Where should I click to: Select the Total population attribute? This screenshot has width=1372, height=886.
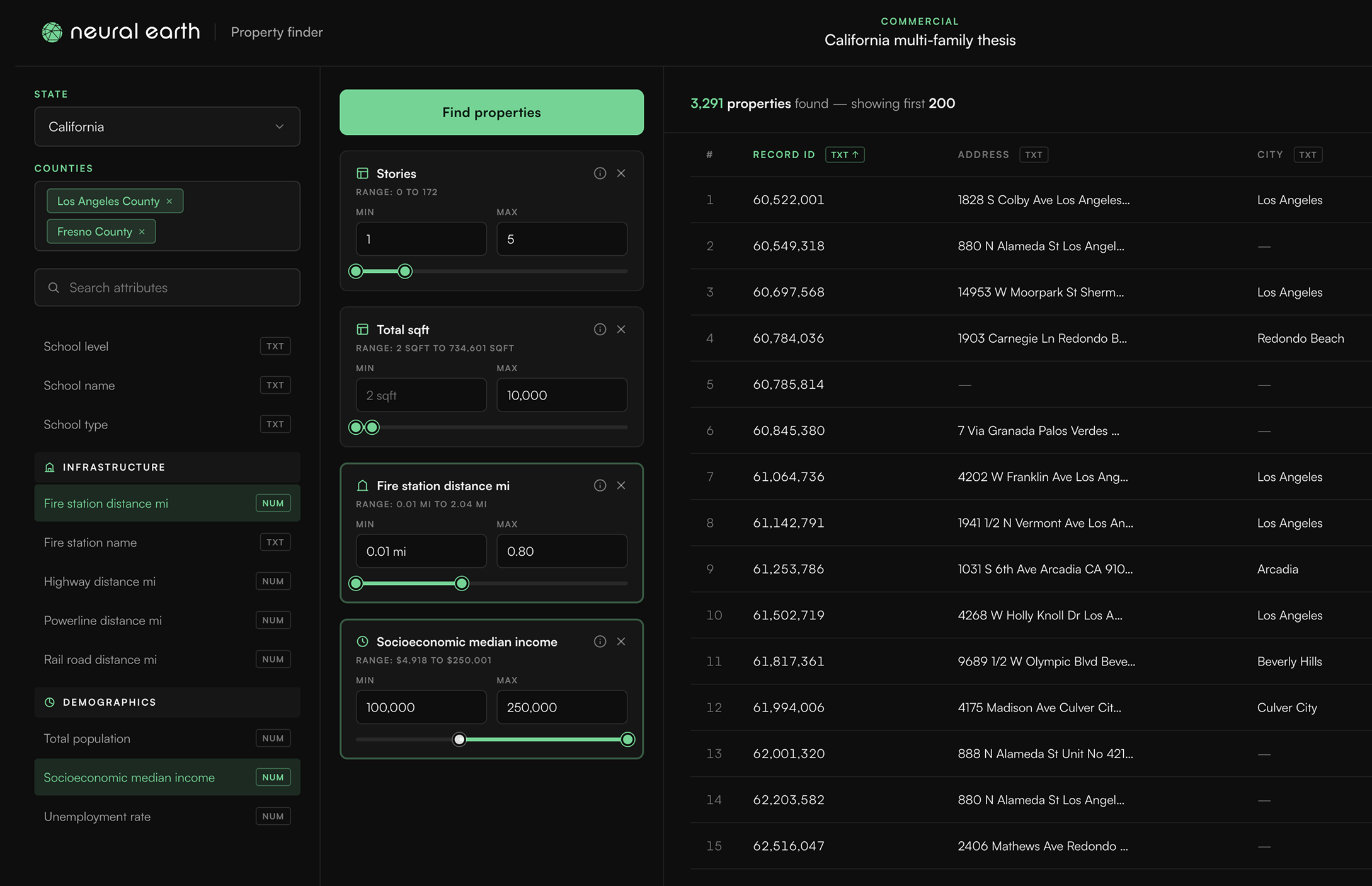coord(167,739)
